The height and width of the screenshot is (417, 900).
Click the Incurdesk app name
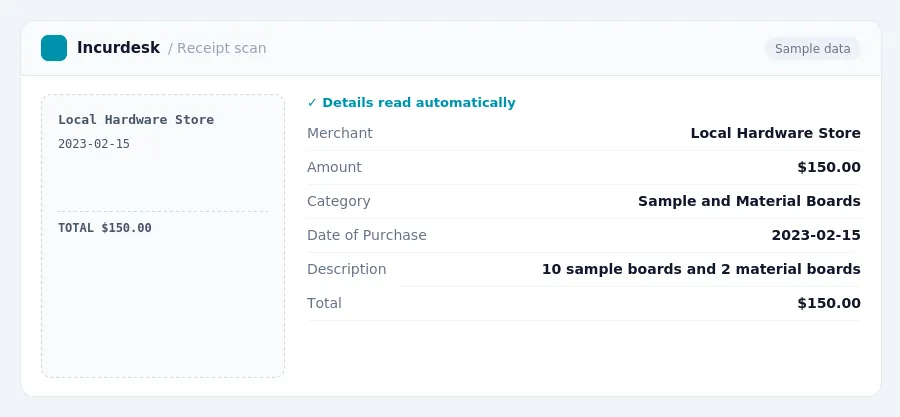click(x=118, y=48)
